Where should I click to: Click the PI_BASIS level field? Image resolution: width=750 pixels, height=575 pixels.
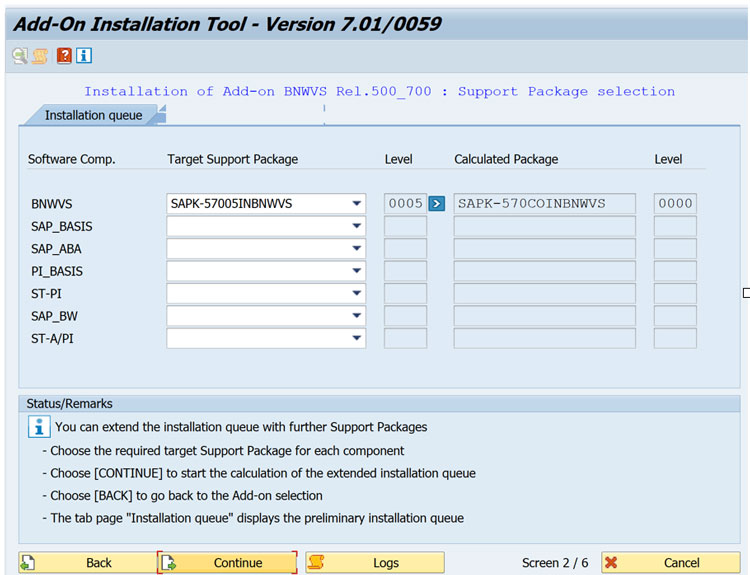coord(405,271)
